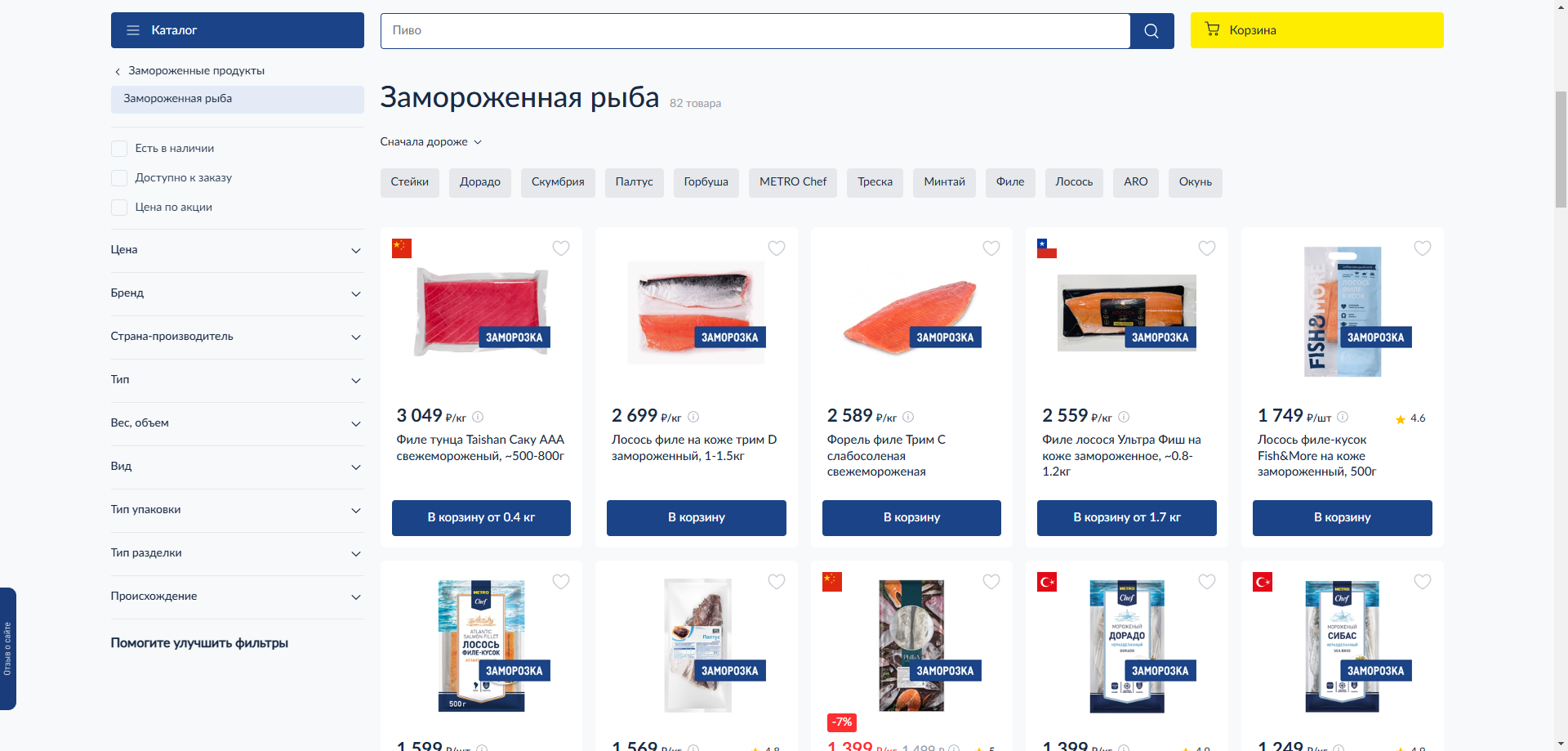Expand the Бренд filter section
The width and height of the screenshot is (1568, 751).
(237, 293)
